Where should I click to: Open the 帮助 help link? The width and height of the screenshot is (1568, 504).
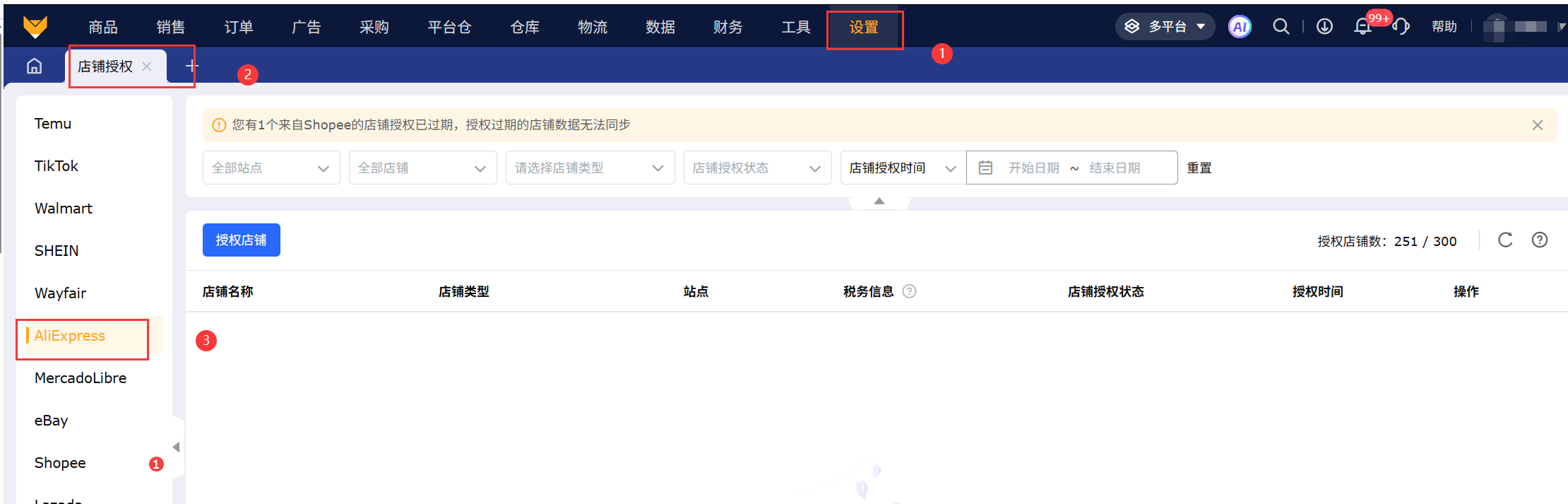[1444, 27]
